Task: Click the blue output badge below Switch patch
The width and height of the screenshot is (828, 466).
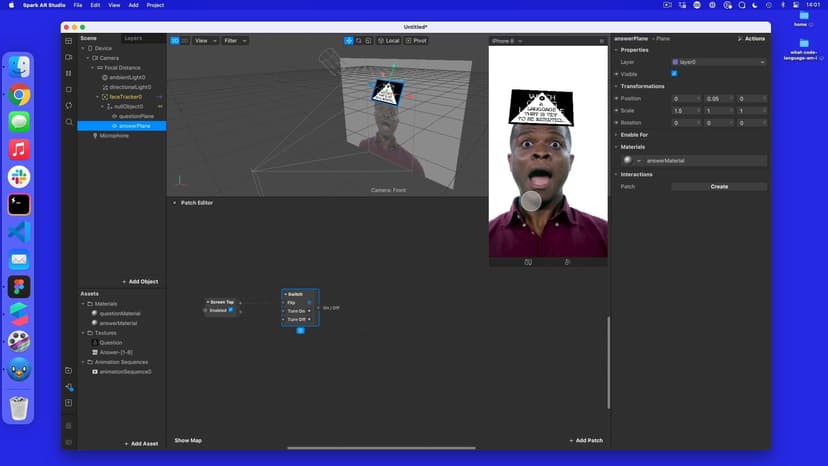Action: [300, 331]
